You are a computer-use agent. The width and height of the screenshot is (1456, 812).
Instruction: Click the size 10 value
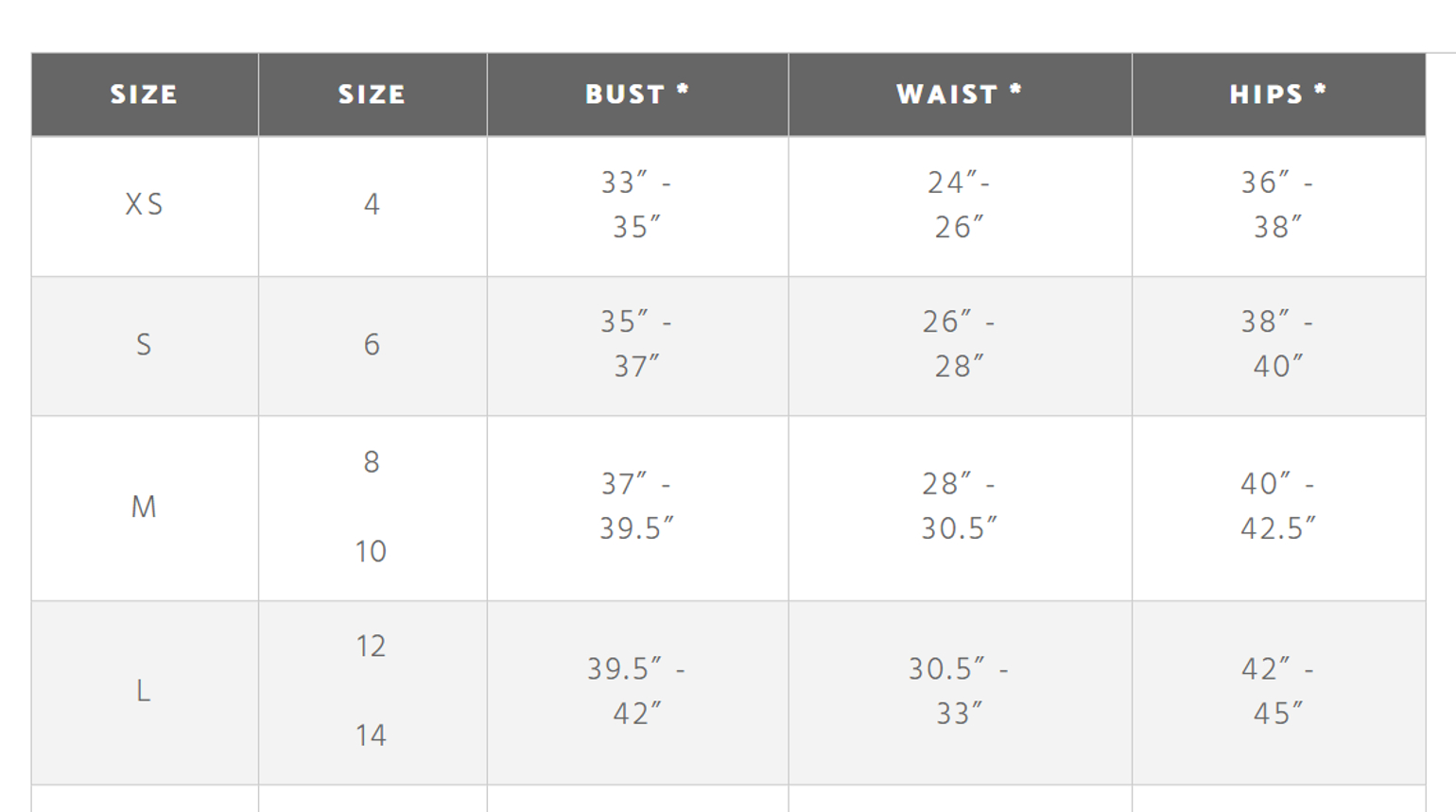tap(371, 551)
